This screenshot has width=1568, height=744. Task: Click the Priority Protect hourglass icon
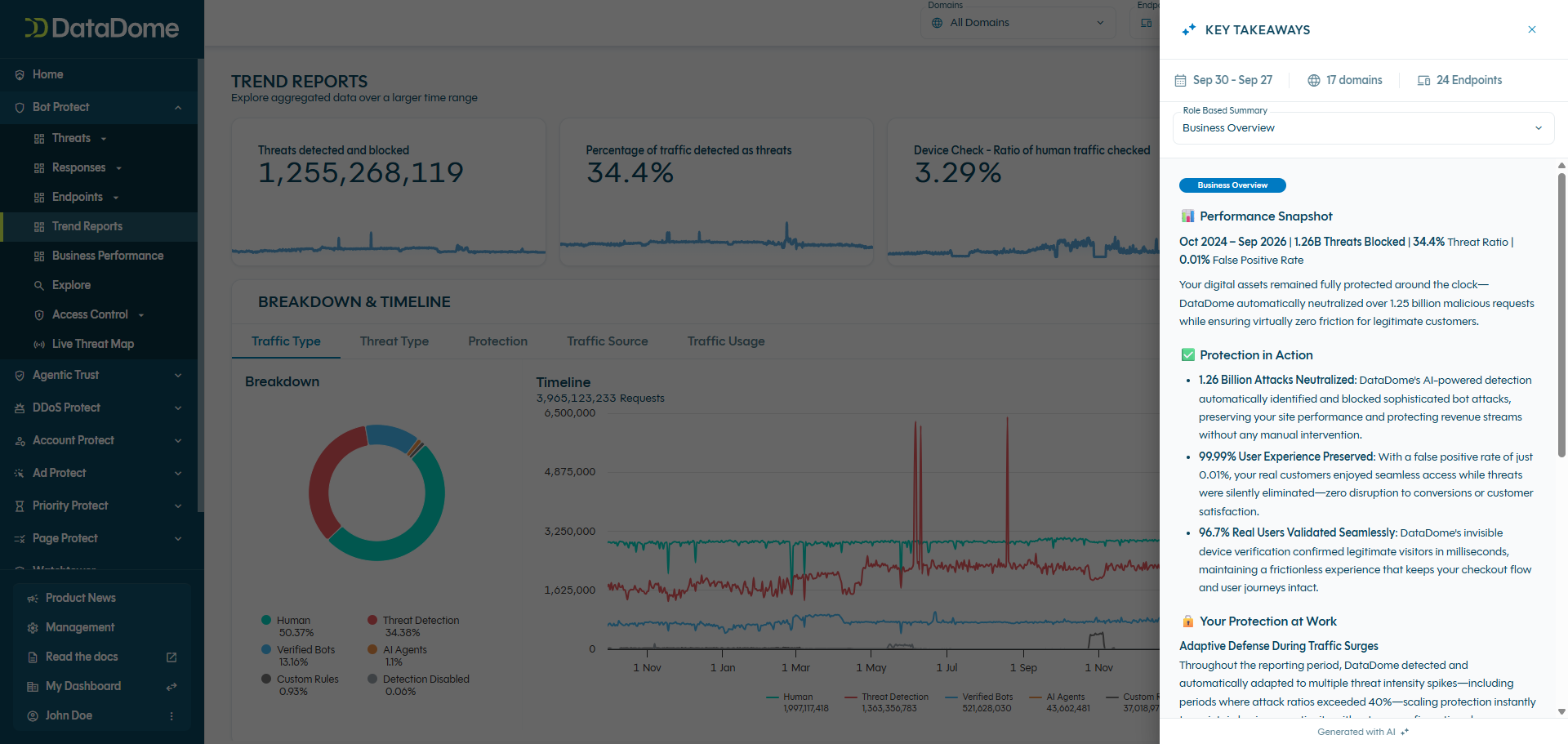pyautogui.click(x=20, y=506)
